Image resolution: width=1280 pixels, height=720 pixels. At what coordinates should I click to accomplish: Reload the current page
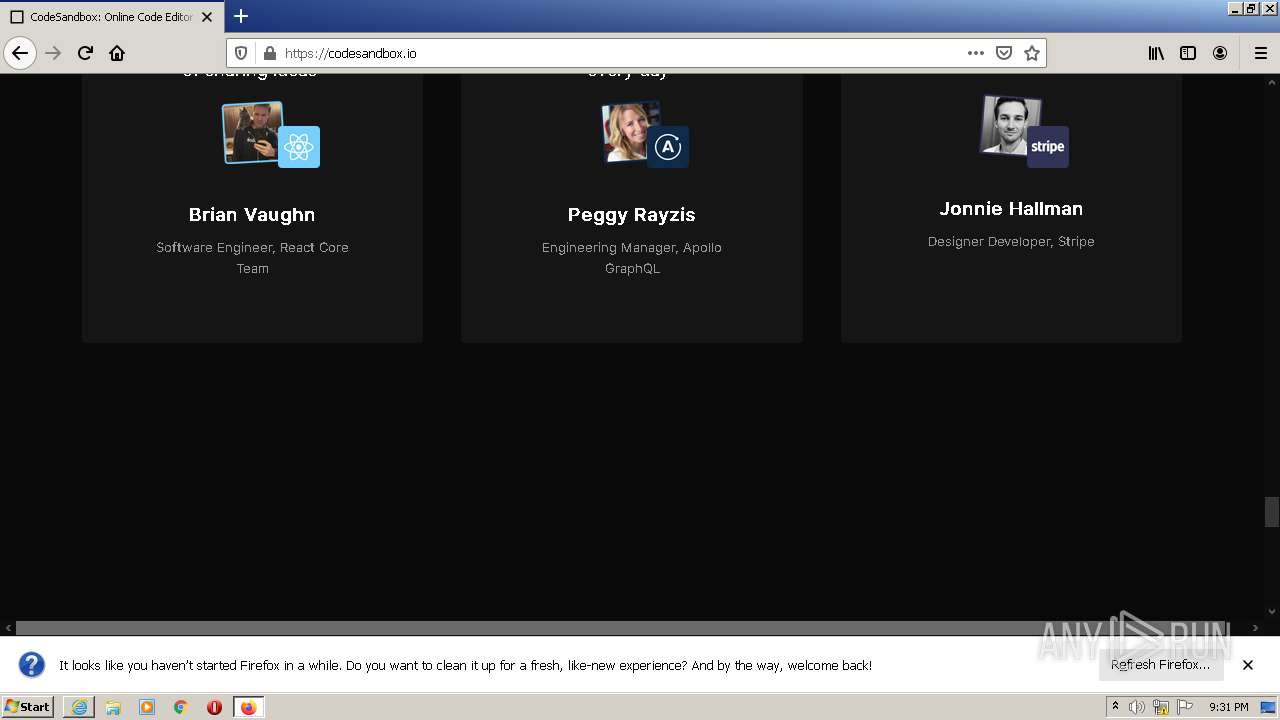[x=85, y=53]
